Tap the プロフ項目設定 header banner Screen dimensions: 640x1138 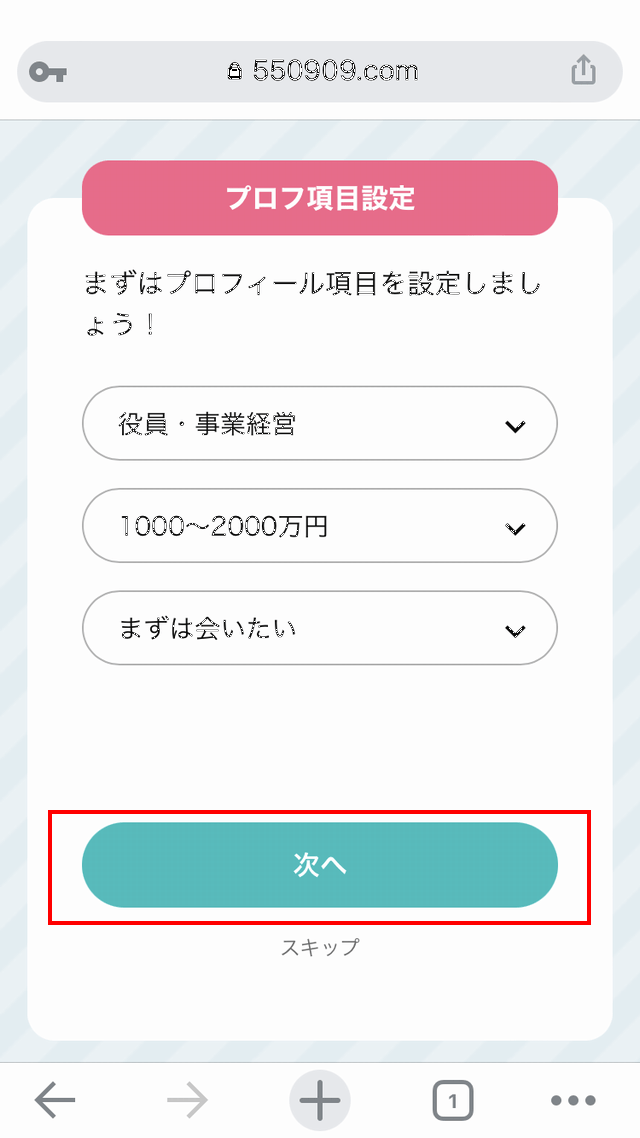[x=320, y=198]
